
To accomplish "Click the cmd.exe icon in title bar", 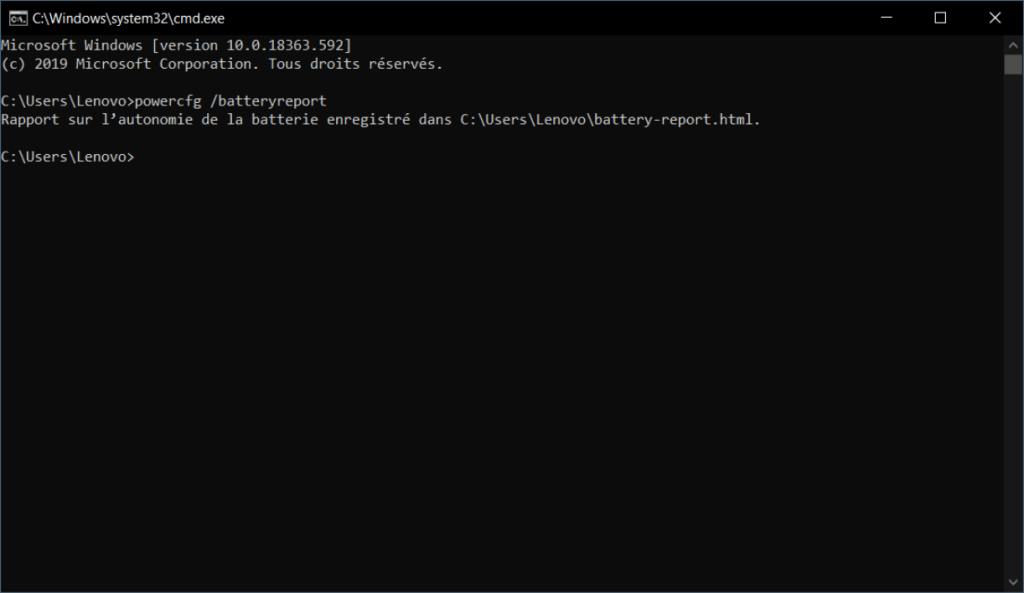I will click(x=17, y=18).
